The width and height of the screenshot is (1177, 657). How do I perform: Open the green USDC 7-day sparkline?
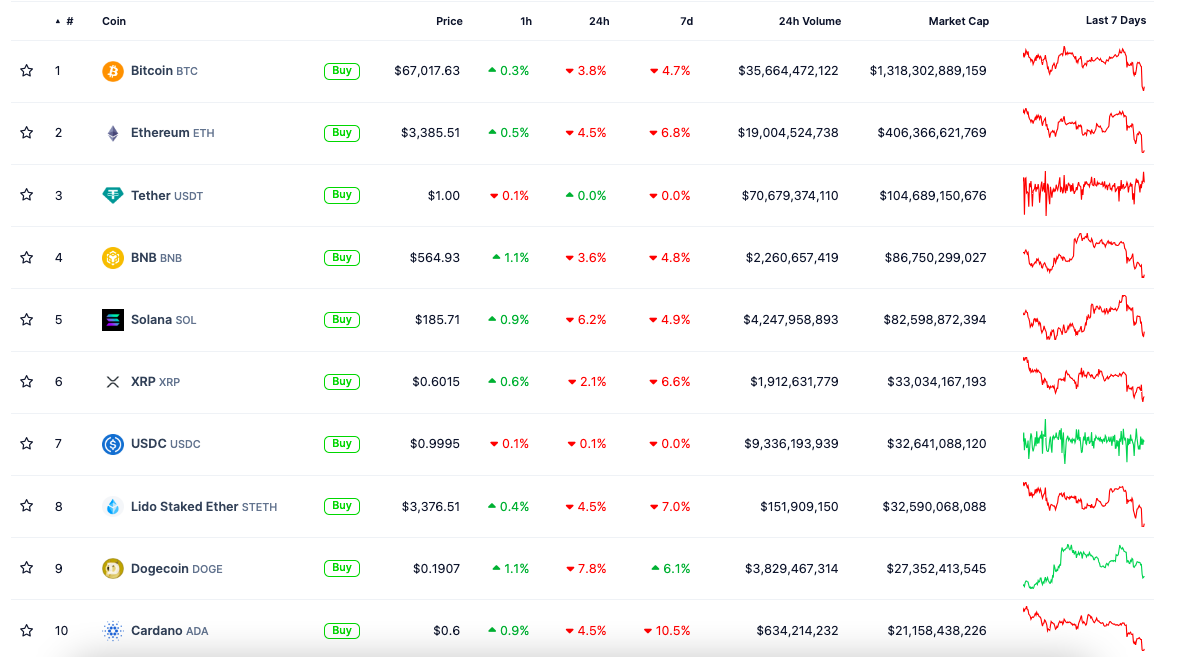pyautogui.click(x=1083, y=442)
